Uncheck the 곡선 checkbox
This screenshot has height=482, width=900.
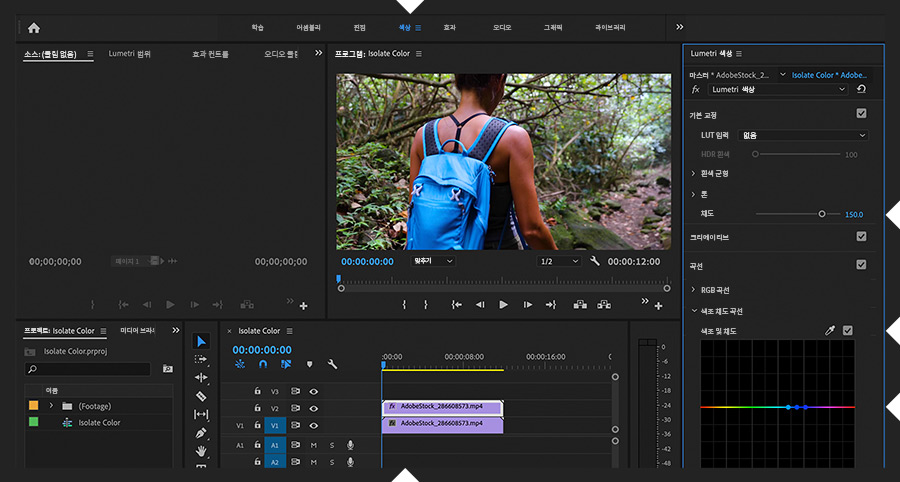pos(861,265)
